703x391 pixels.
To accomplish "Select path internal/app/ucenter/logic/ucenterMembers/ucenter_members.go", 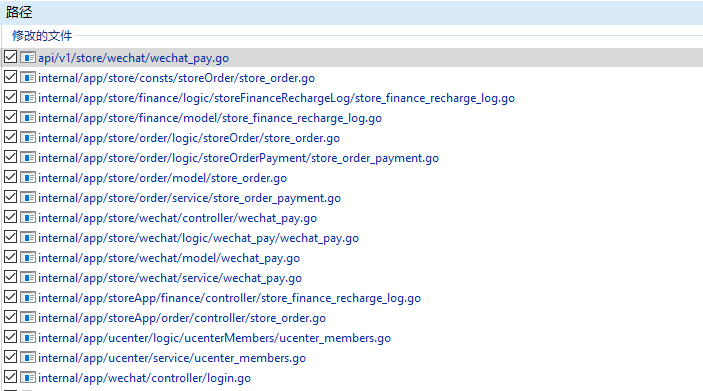I will [x=215, y=338].
